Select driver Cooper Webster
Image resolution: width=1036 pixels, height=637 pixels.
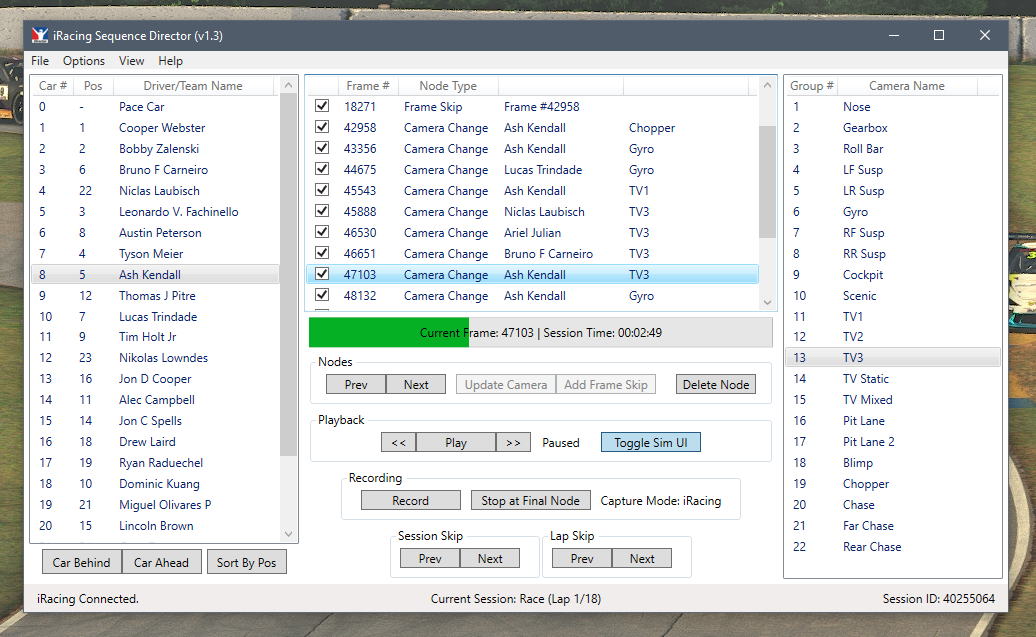pos(156,128)
